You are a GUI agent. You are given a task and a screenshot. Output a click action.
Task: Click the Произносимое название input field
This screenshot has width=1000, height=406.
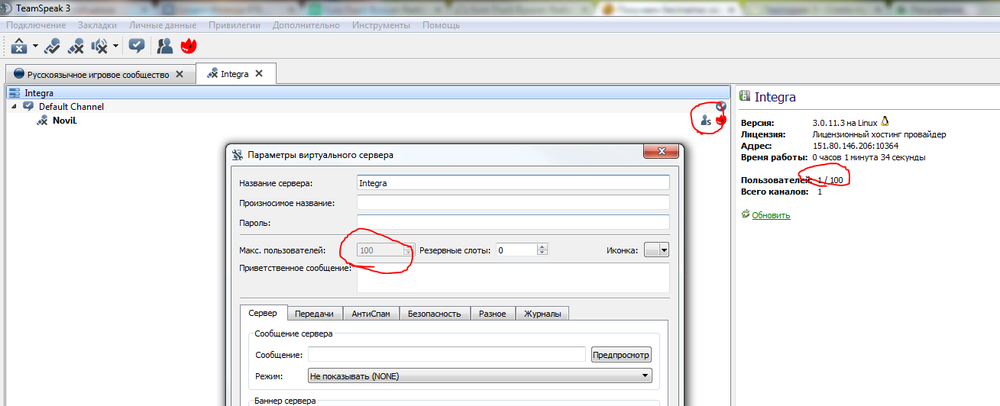[x=513, y=203]
